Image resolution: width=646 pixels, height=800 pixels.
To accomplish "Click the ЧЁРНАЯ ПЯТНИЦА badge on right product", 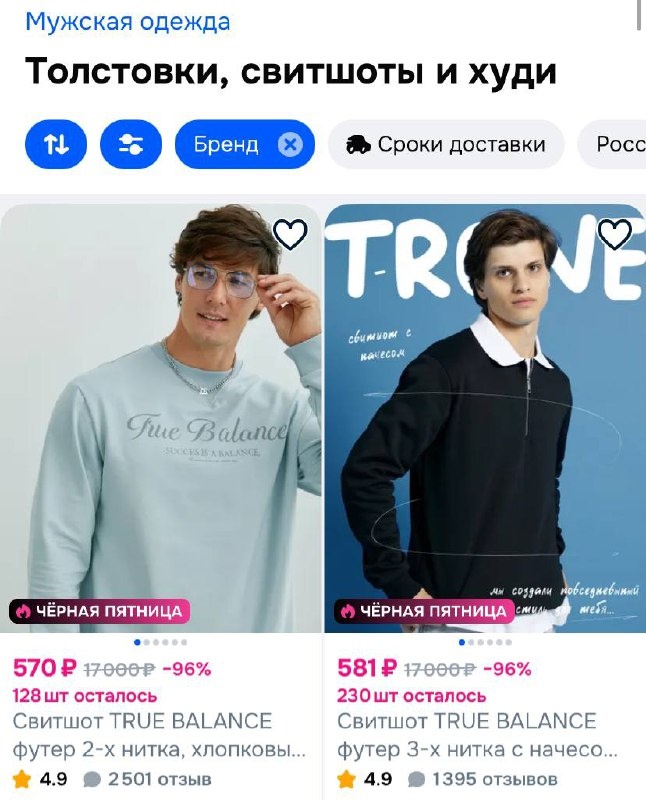I will coord(424,611).
